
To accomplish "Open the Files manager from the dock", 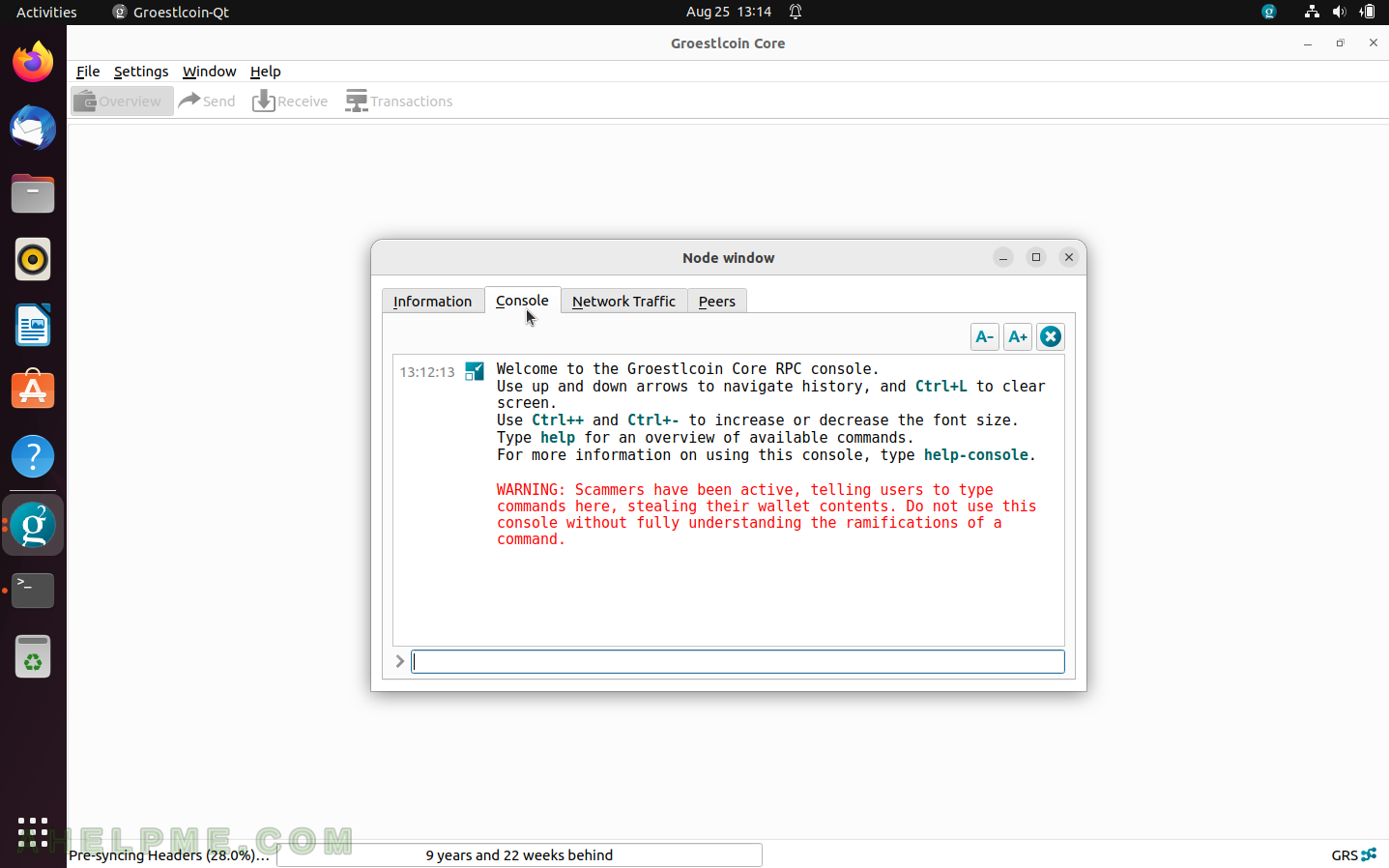I will point(33,193).
